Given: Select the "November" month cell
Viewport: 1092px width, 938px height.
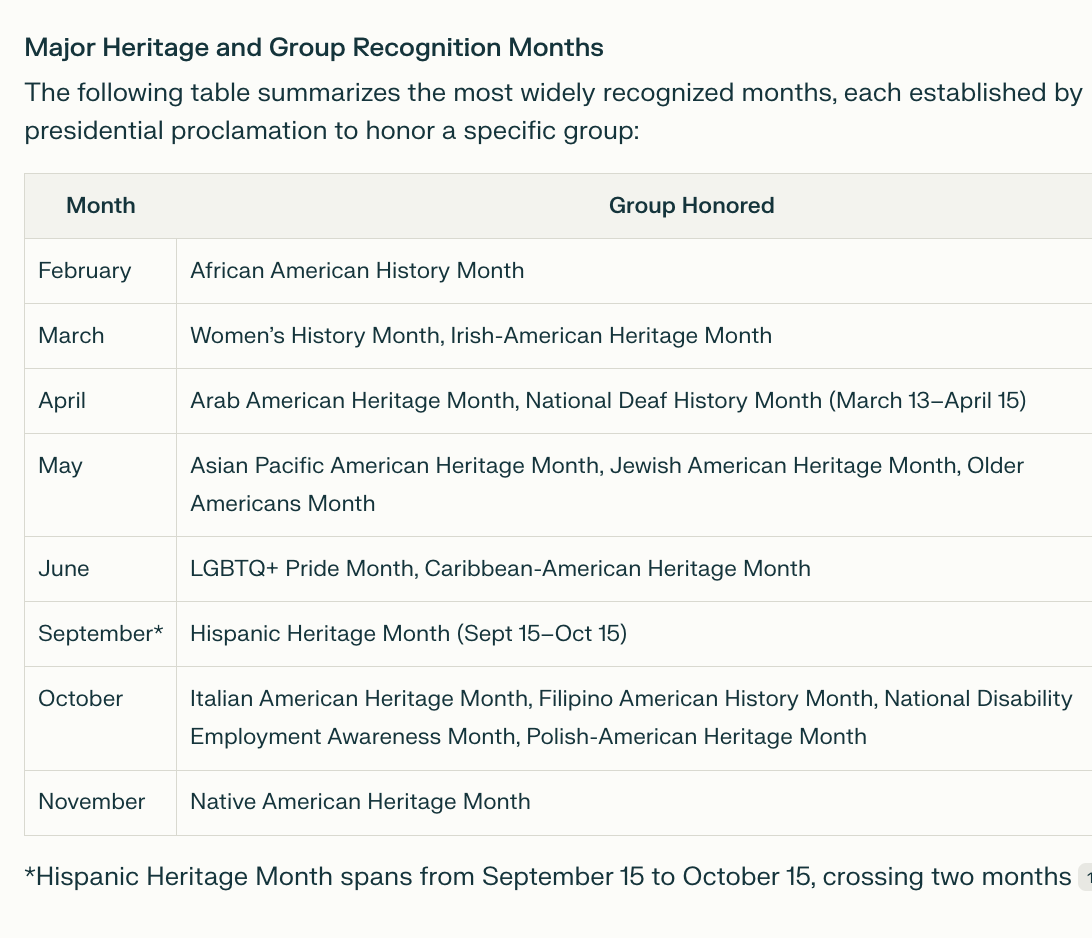Looking at the screenshot, I should click(x=92, y=802).
